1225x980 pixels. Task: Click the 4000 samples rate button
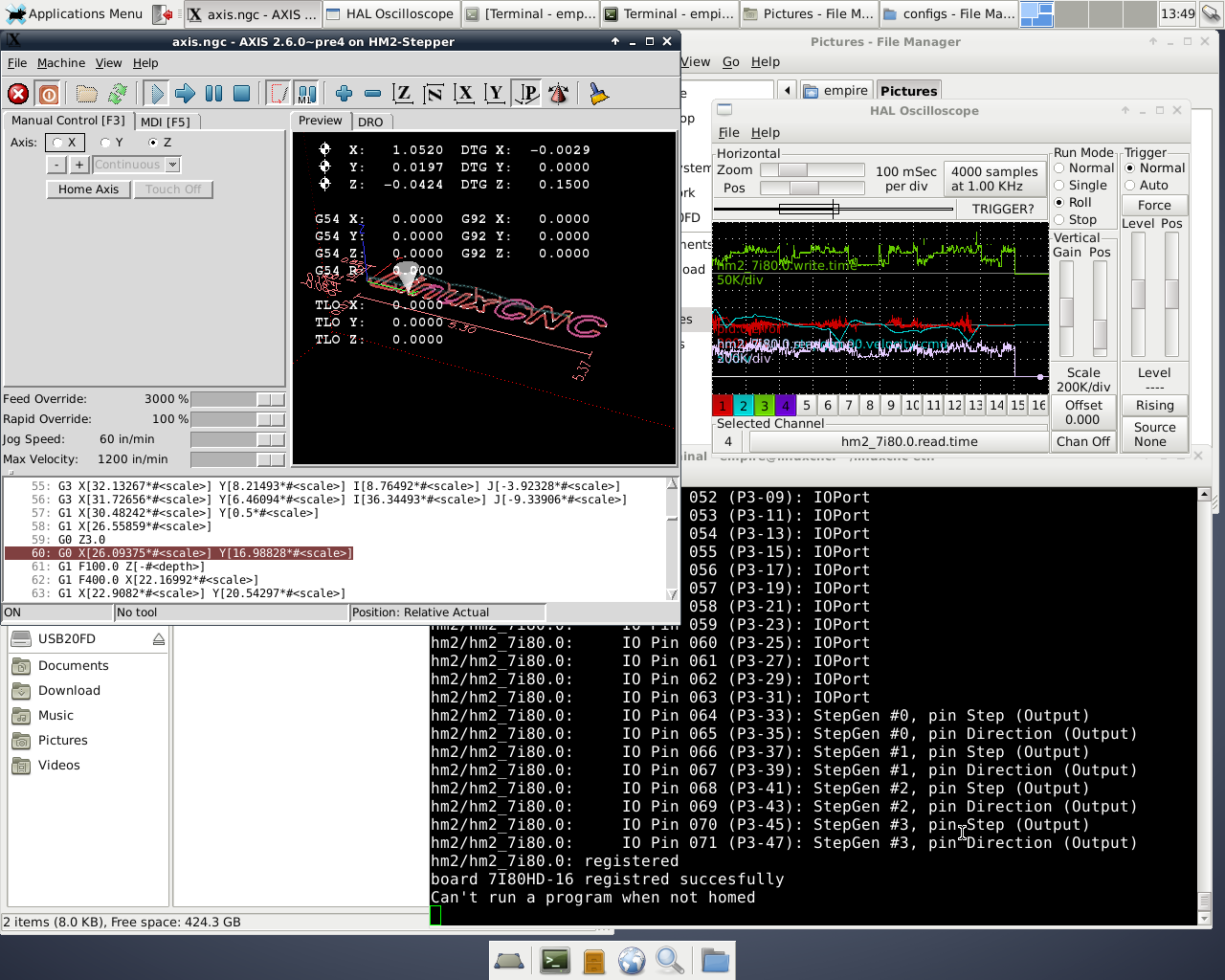(994, 179)
